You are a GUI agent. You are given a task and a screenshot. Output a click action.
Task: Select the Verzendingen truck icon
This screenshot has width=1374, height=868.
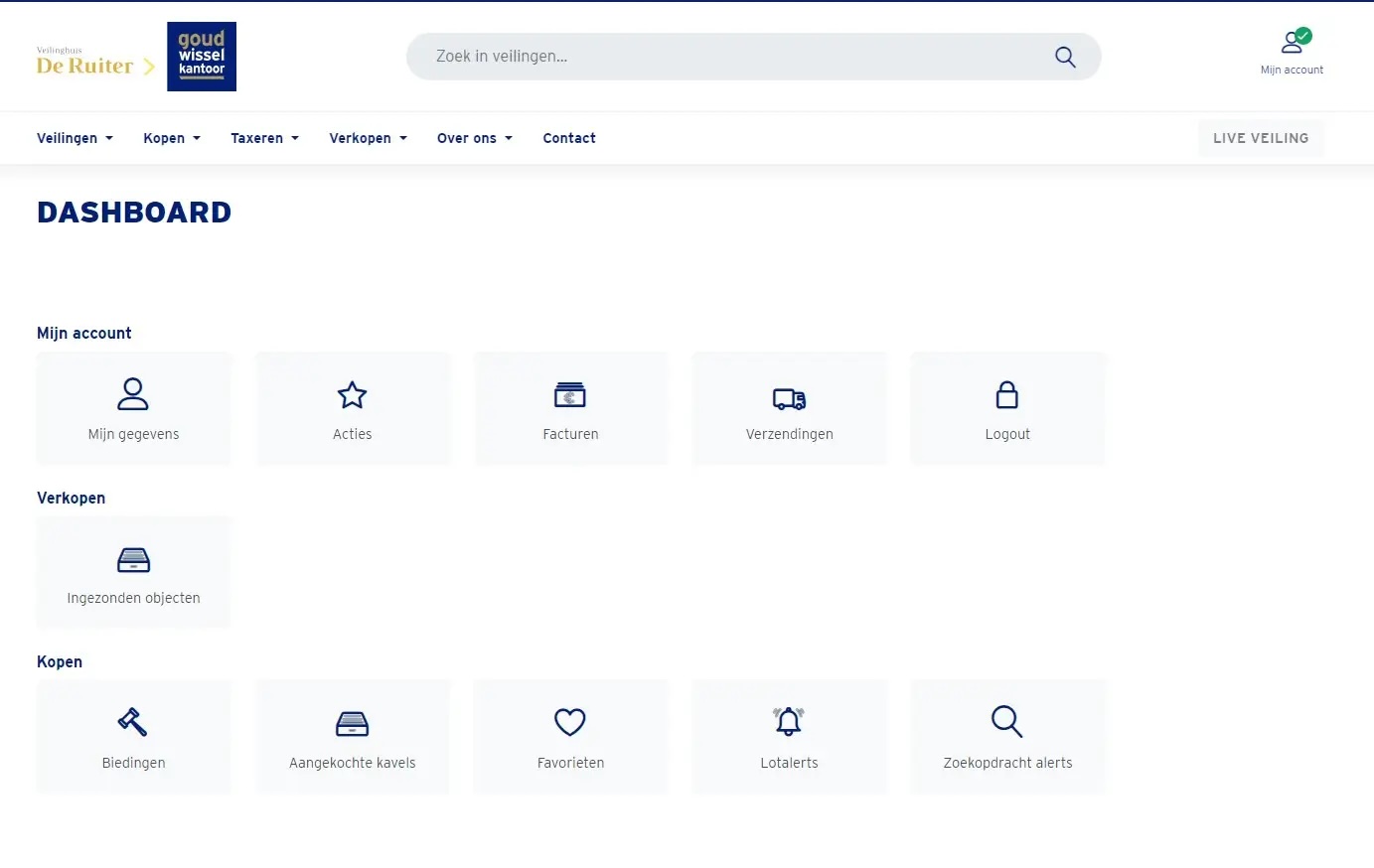coord(789,398)
